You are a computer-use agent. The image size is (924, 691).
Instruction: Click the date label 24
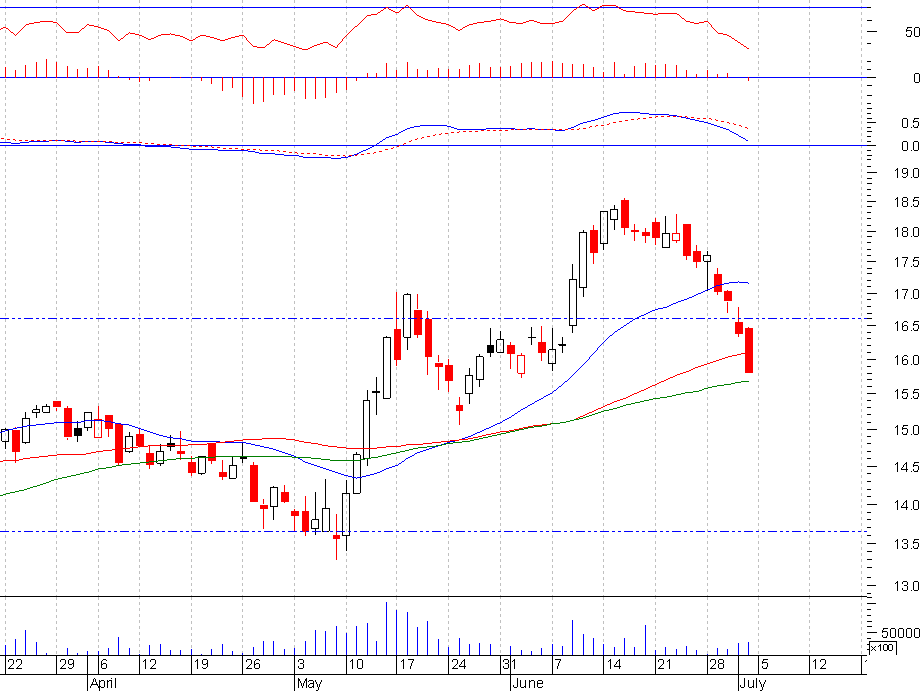pyautogui.click(x=458, y=664)
